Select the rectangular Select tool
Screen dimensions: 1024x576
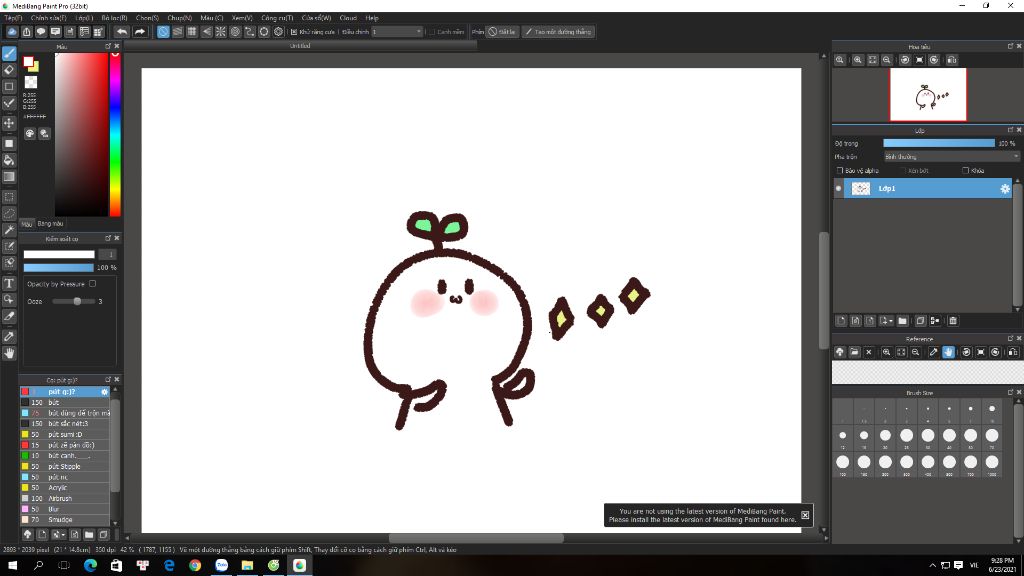tap(9, 197)
